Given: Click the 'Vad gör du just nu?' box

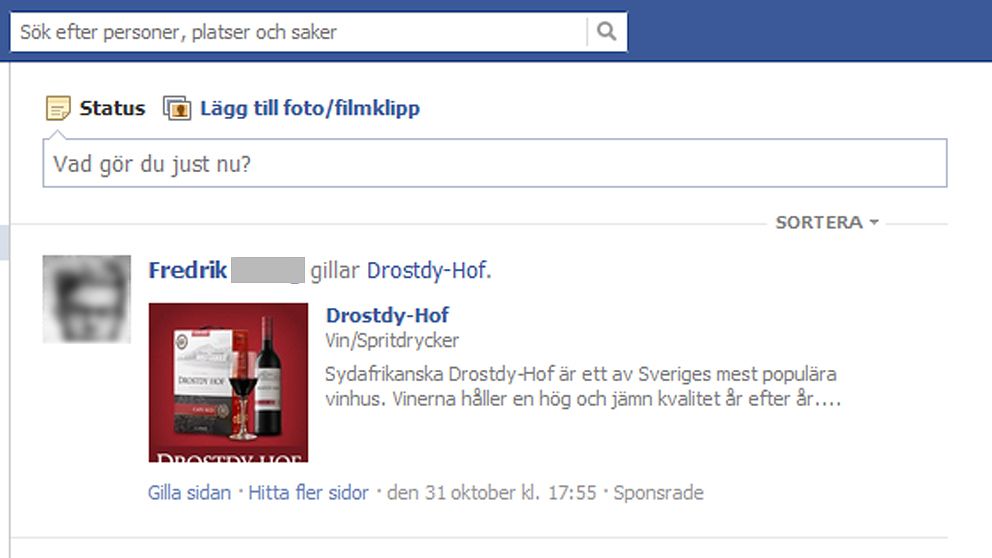Looking at the screenshot, I should (495, 163).
